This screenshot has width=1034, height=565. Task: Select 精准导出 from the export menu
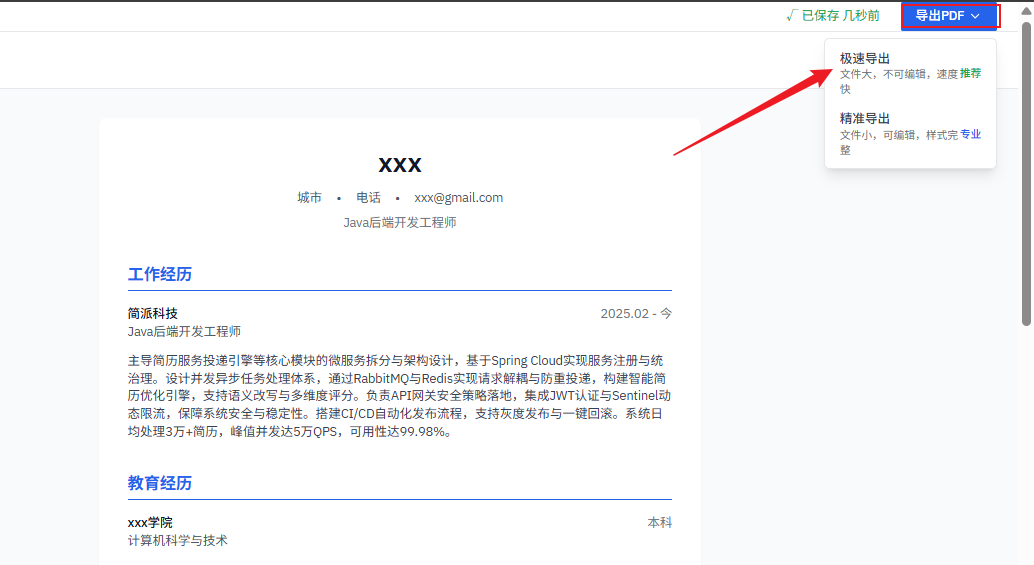[865, 118]
